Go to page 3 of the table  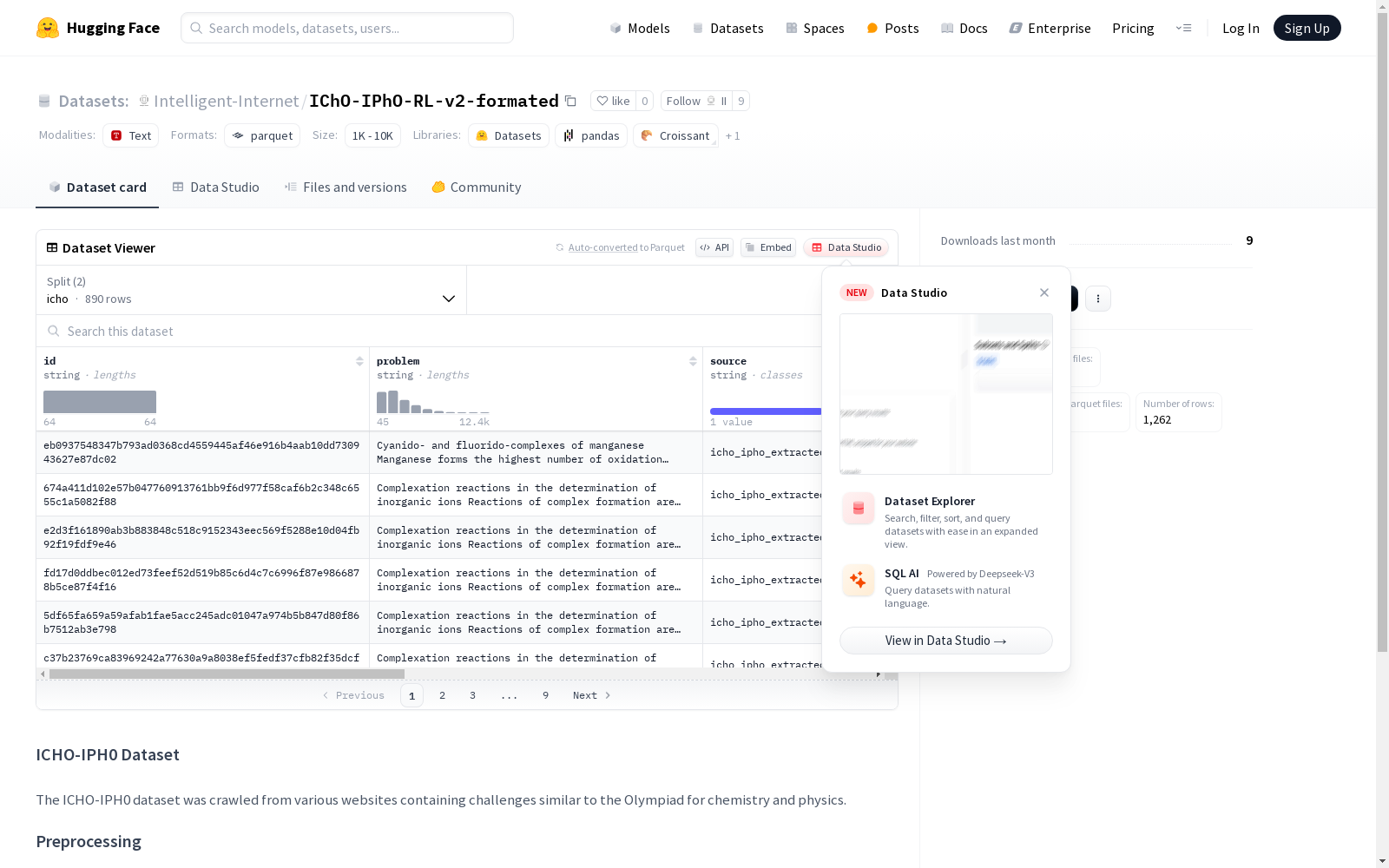473,695
